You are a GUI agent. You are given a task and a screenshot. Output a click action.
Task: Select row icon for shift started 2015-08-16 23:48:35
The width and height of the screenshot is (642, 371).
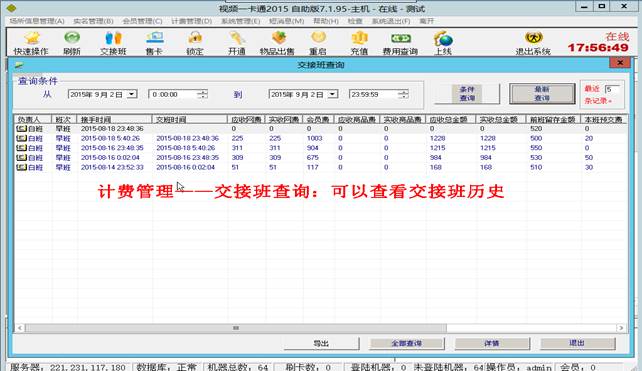tap(21, 148)
